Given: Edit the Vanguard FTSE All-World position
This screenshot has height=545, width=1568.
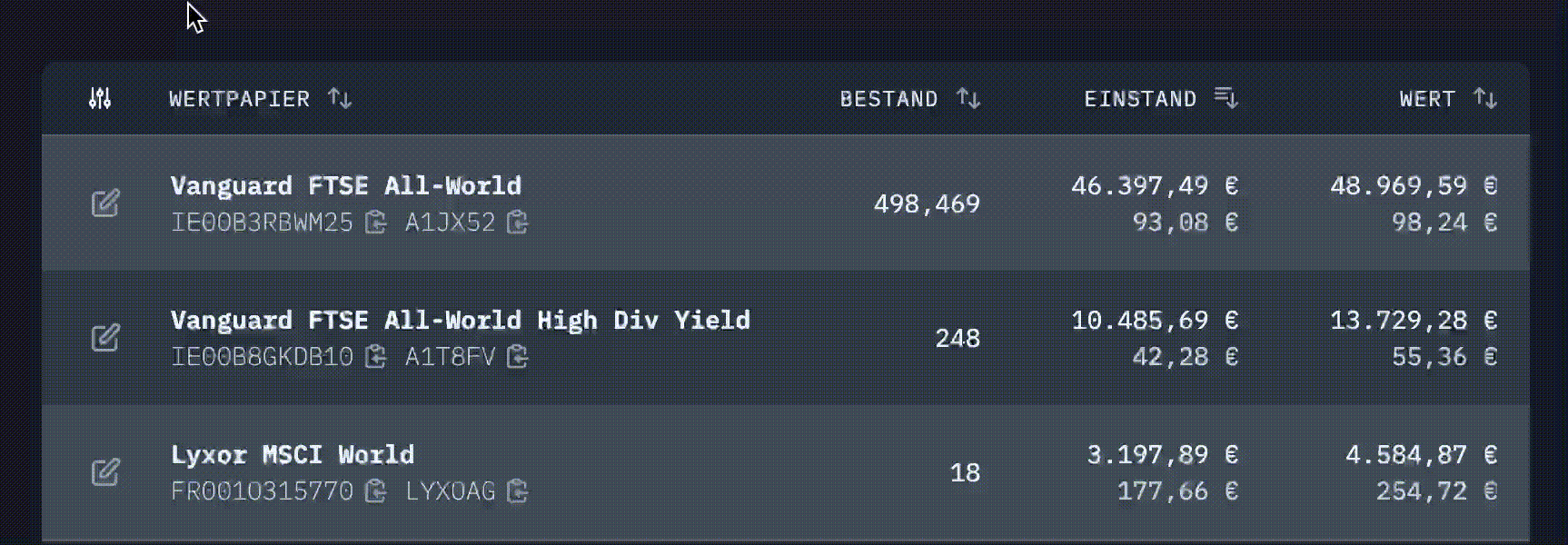Looking at the screenshot, I should [105, 203].
